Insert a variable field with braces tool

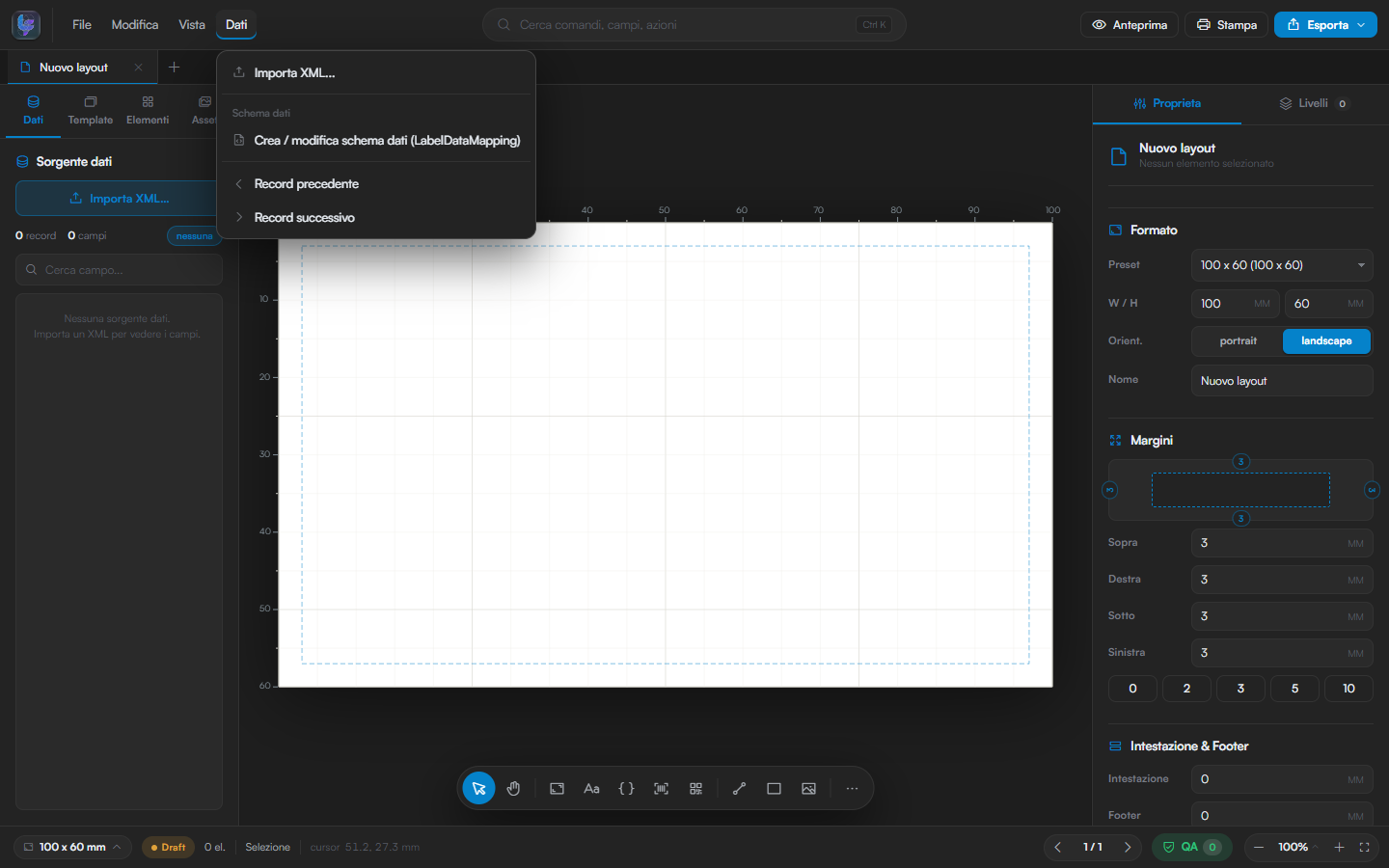(626, 789)
